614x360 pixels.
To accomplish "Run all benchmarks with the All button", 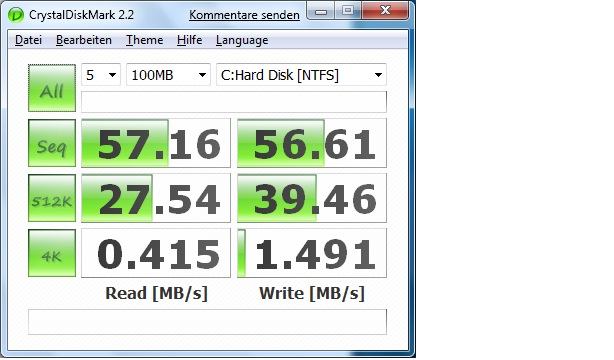I will (x=52, y=88).
